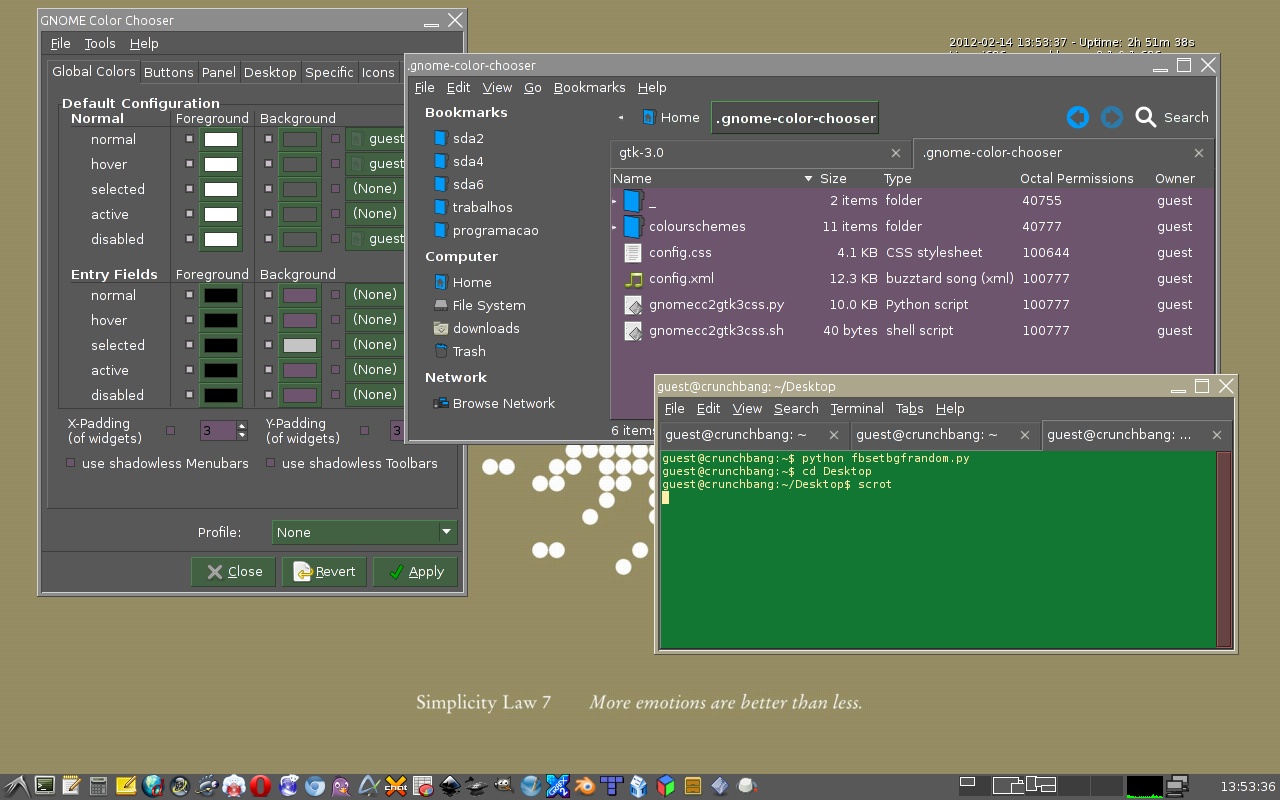This screenshot has height=800, width=1280.
Task: Expand the colourschemes folder row
Action: (x=615, y=227)
